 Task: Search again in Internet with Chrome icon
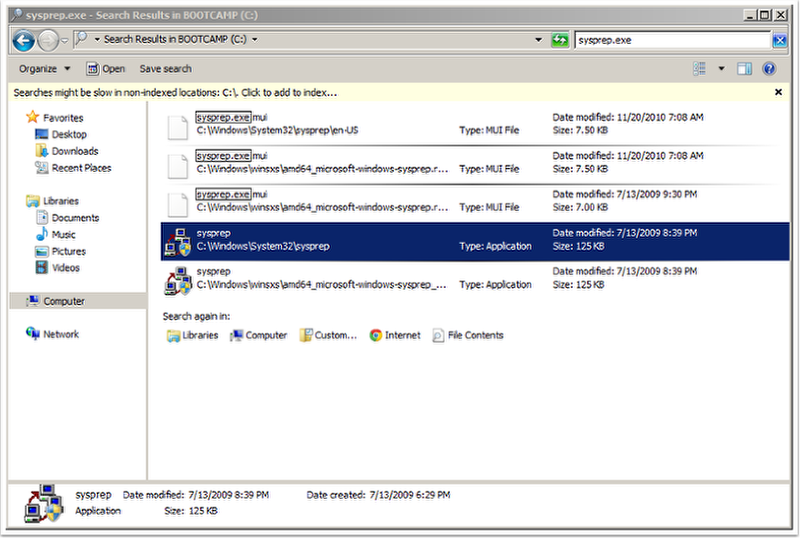coord(395,336)
